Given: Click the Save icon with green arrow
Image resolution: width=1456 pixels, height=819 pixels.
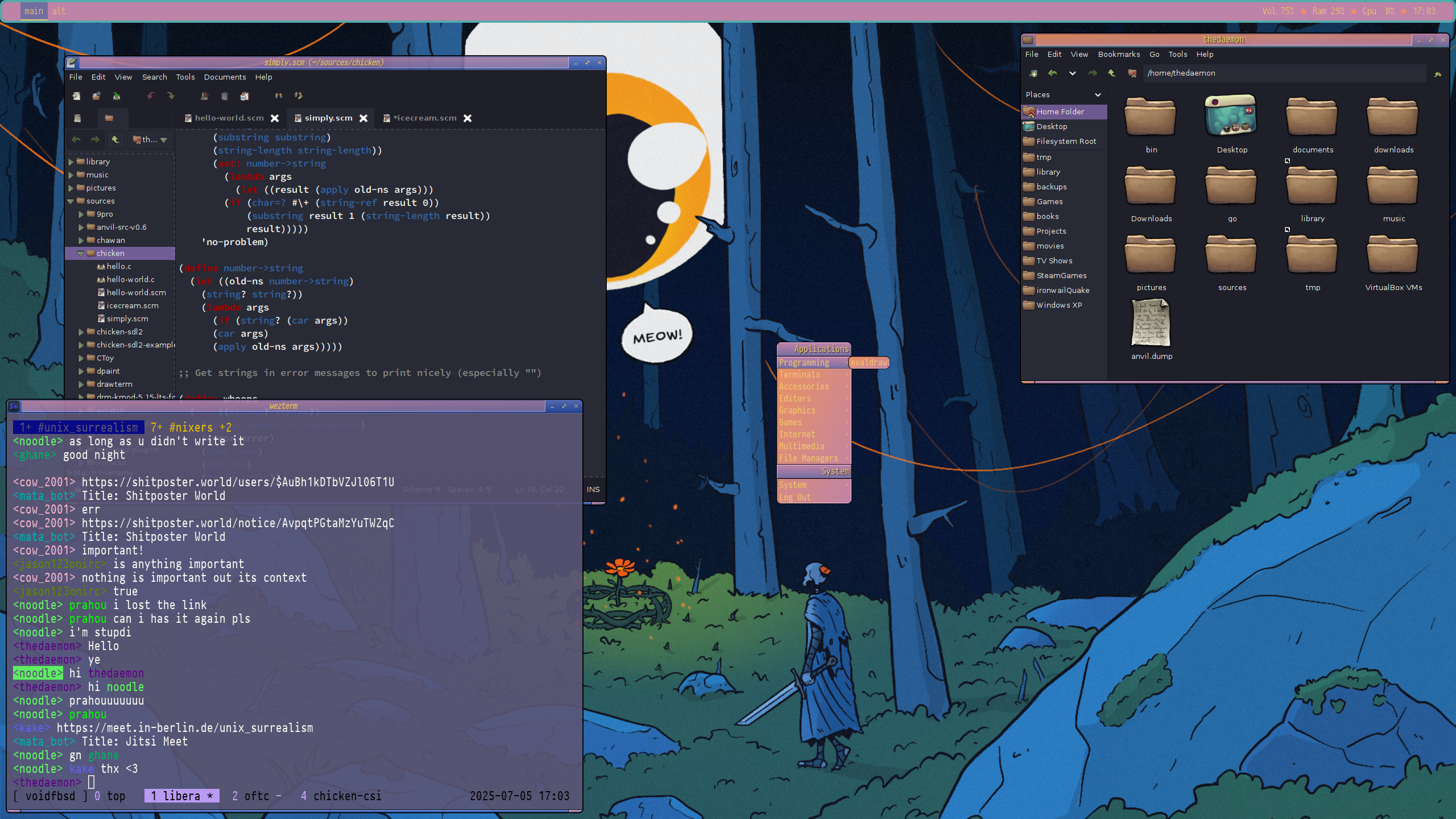Looking at the screenshot, I should pos(117,96).
